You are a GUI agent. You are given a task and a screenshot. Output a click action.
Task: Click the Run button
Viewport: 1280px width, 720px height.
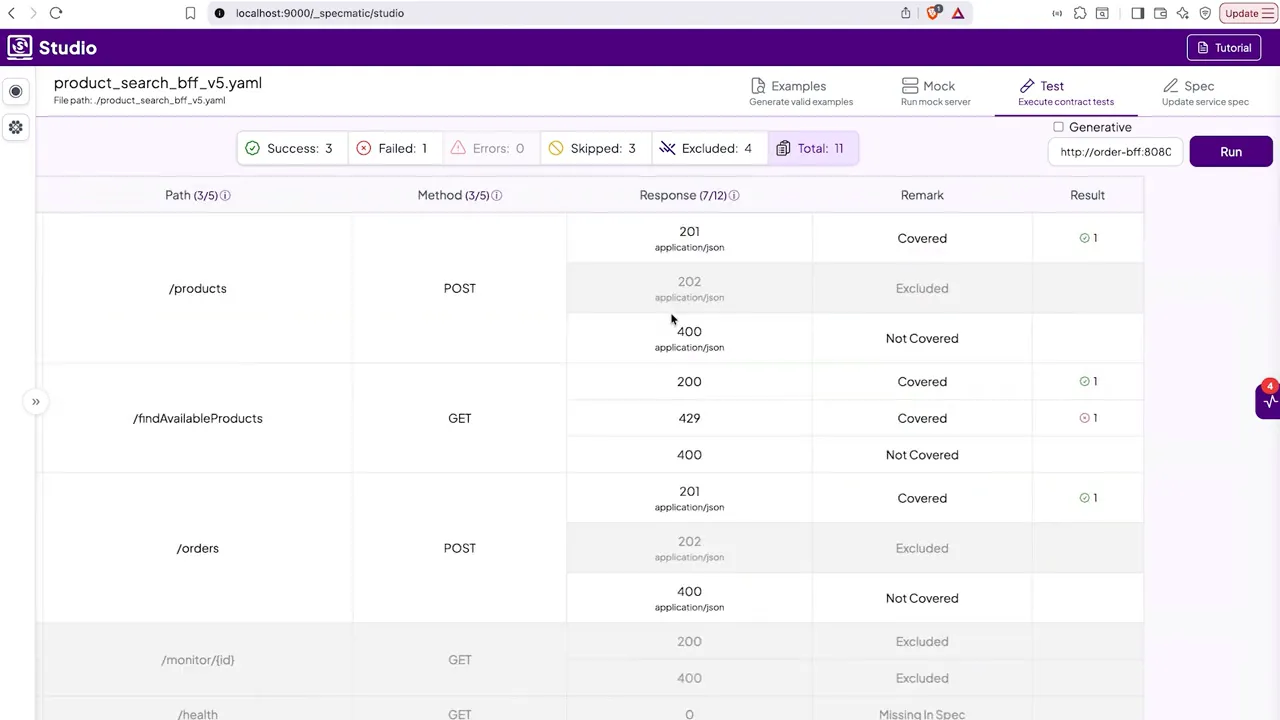coord(1231,151)
